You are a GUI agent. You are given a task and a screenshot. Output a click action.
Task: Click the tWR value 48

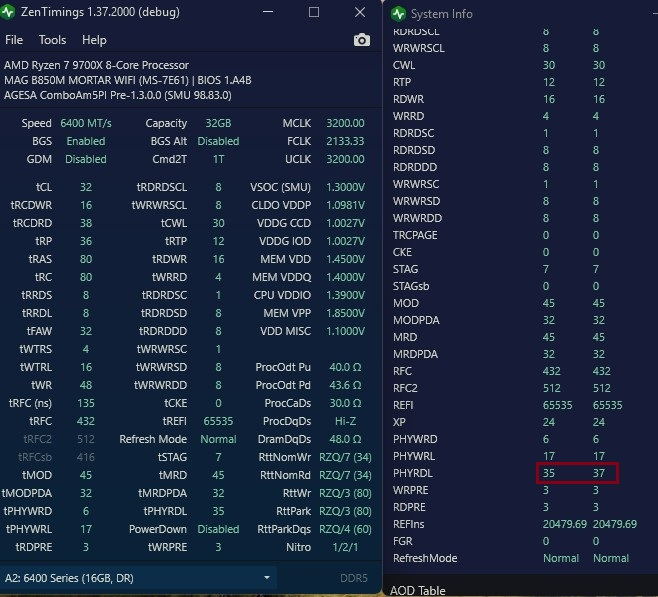86,385
